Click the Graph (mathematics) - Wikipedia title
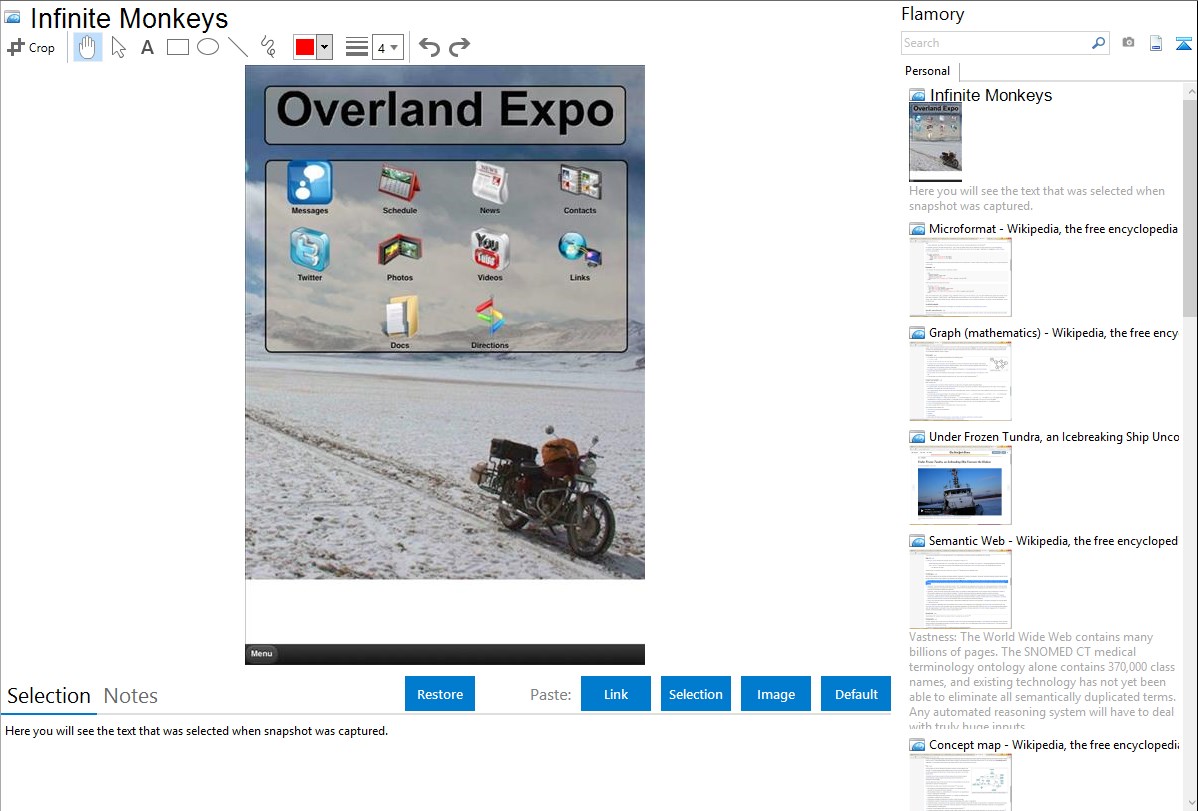This screenshot has width=1198, height=811. 1053,333
